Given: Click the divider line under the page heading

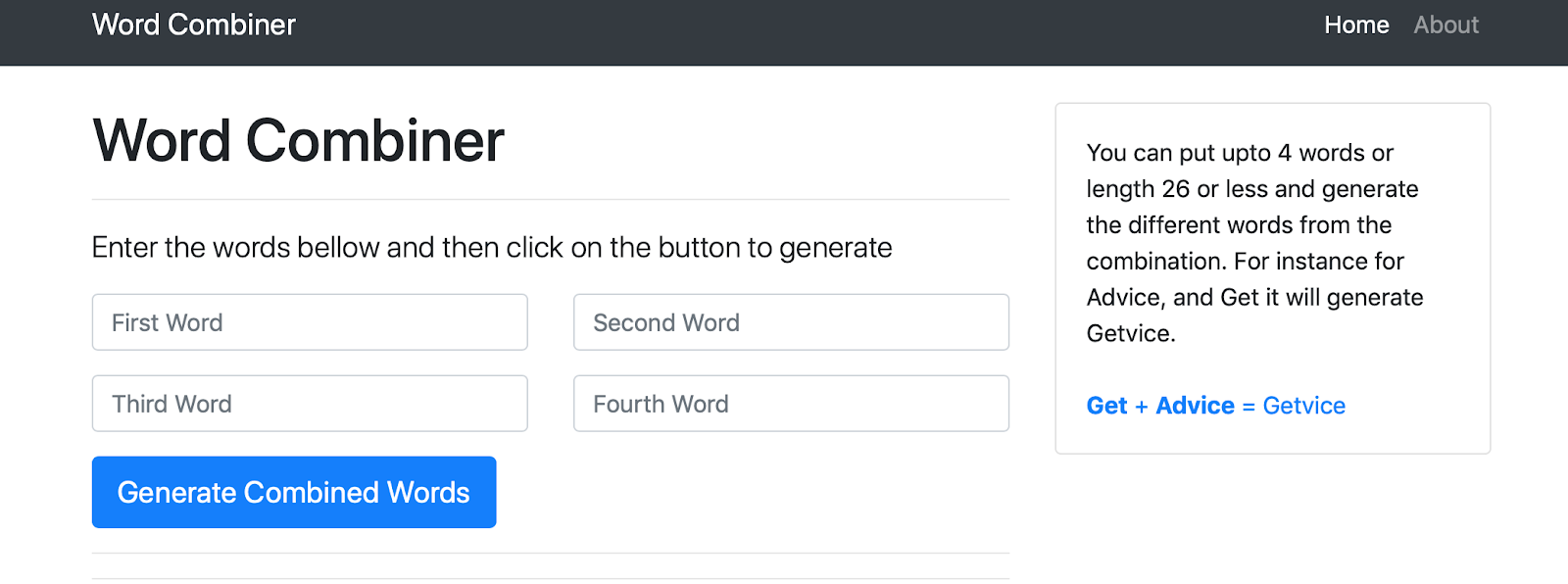Looking at the screenshot, I should coord(551,200).
